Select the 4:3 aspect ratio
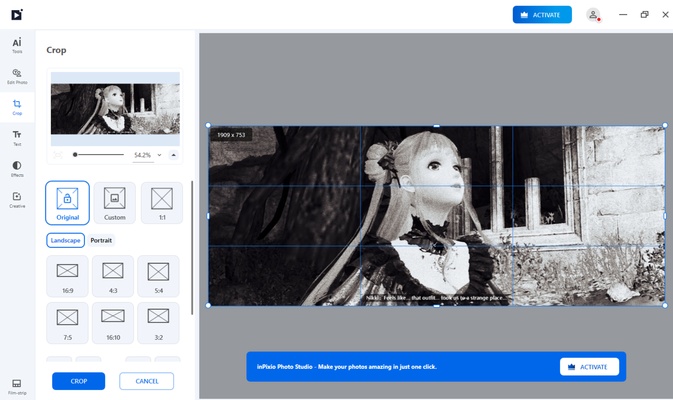 coord(113,276)
